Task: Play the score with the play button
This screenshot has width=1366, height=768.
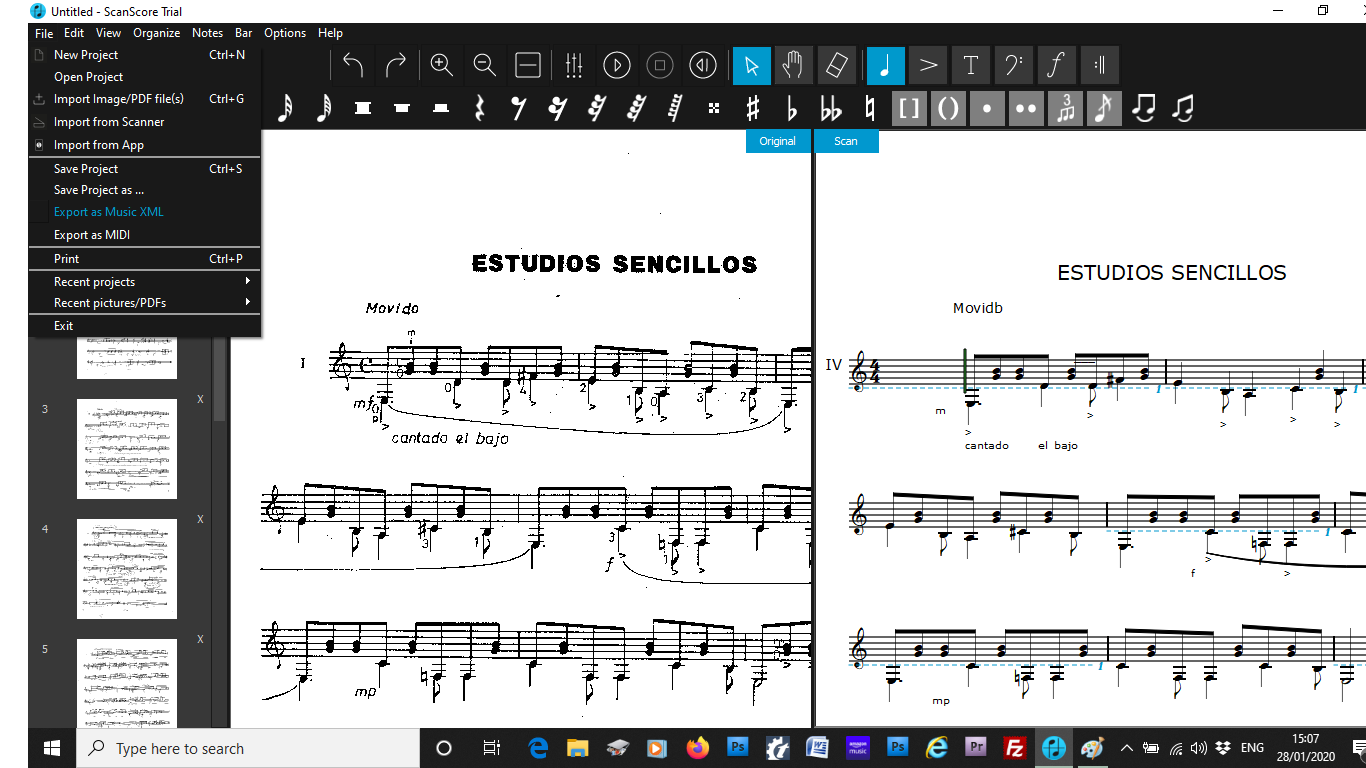Action: pos(617,66)
